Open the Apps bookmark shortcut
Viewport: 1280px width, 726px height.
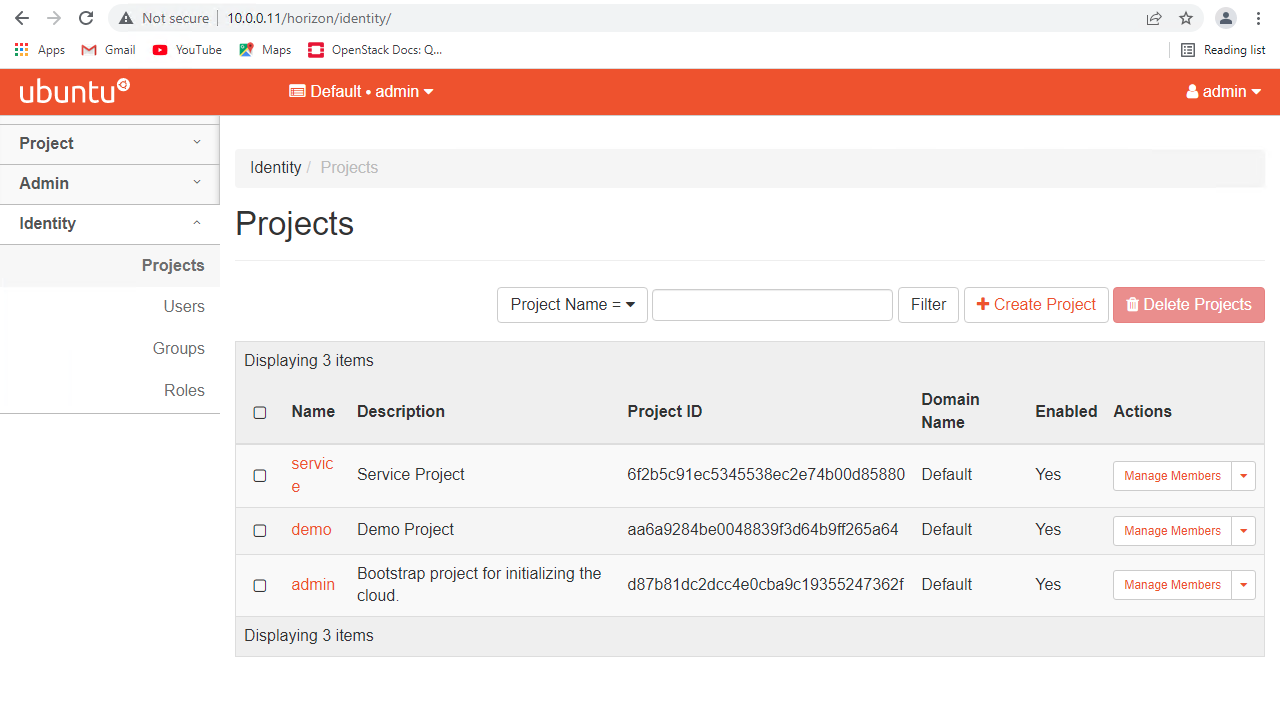[40, 49]
